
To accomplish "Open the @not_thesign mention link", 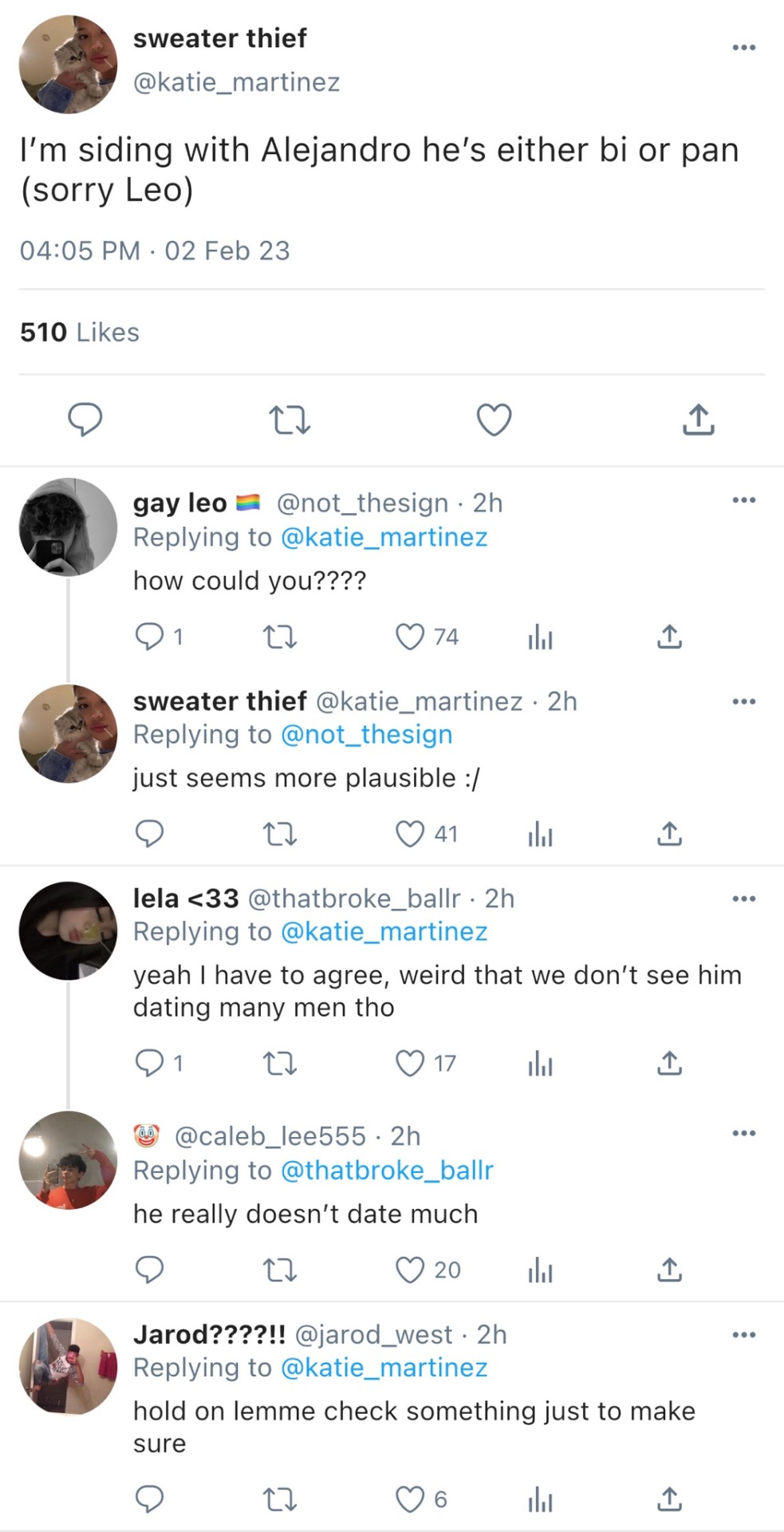I will point(367,734).
